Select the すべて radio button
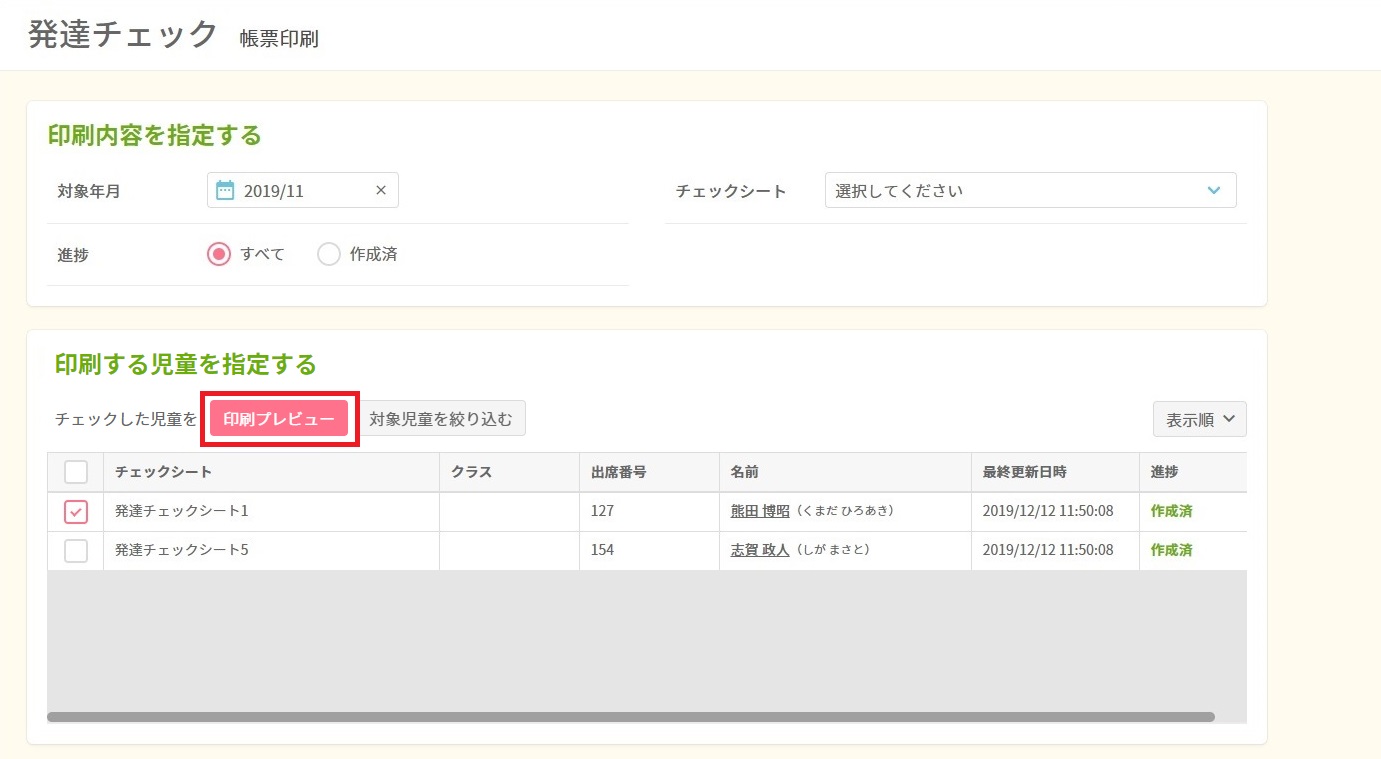Screen dimensions: 1381x759 click(219, 254)
